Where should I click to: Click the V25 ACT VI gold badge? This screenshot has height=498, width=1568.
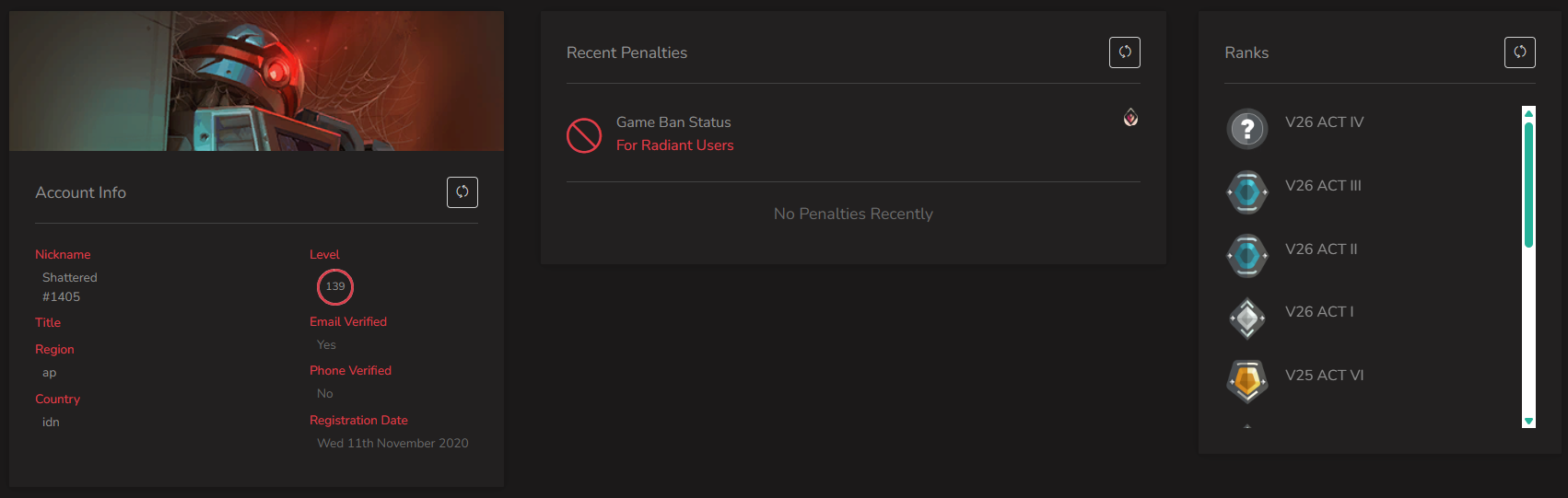(x=1247, y=381)
